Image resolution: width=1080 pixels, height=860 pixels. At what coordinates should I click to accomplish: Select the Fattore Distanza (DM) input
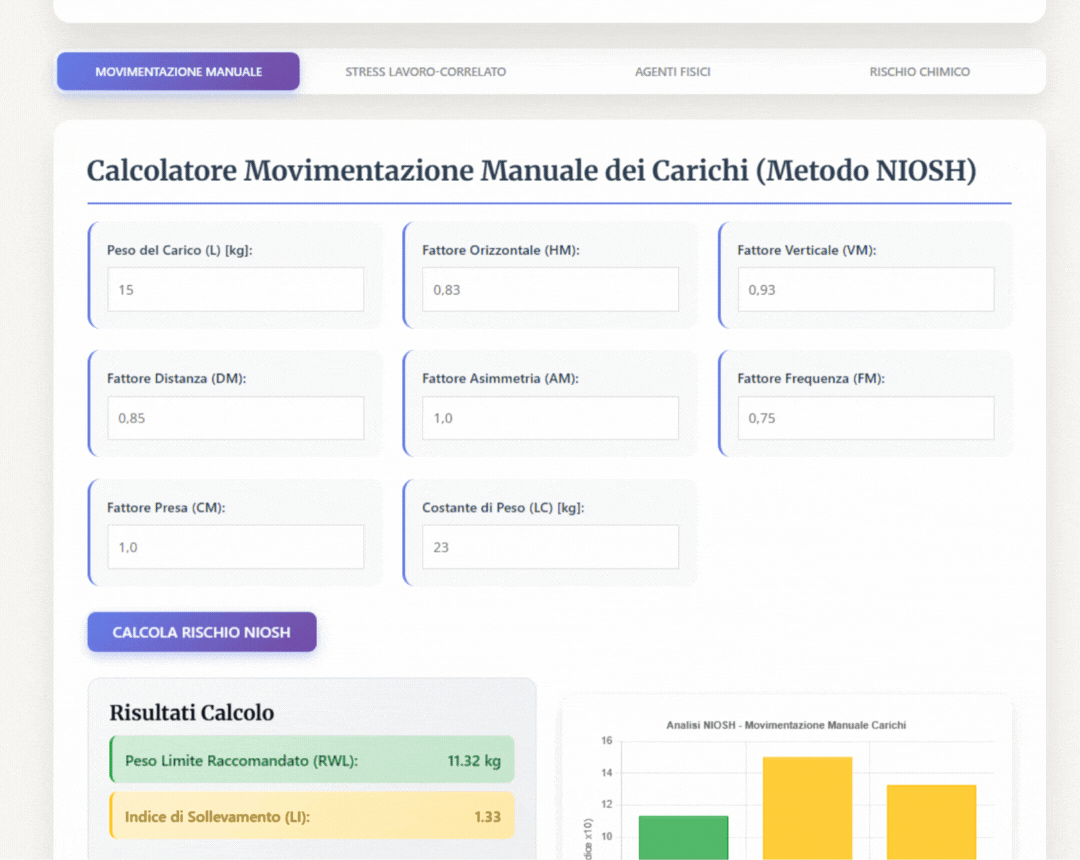[236, 418]
